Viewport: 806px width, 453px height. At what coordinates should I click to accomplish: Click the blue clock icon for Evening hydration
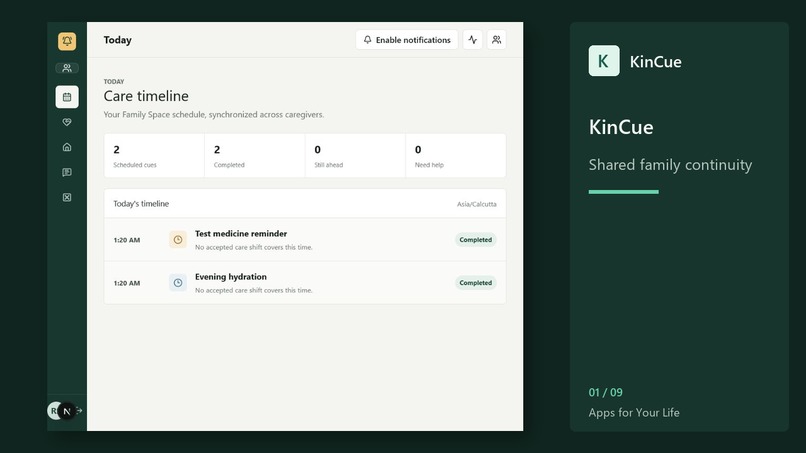(178, 283)
